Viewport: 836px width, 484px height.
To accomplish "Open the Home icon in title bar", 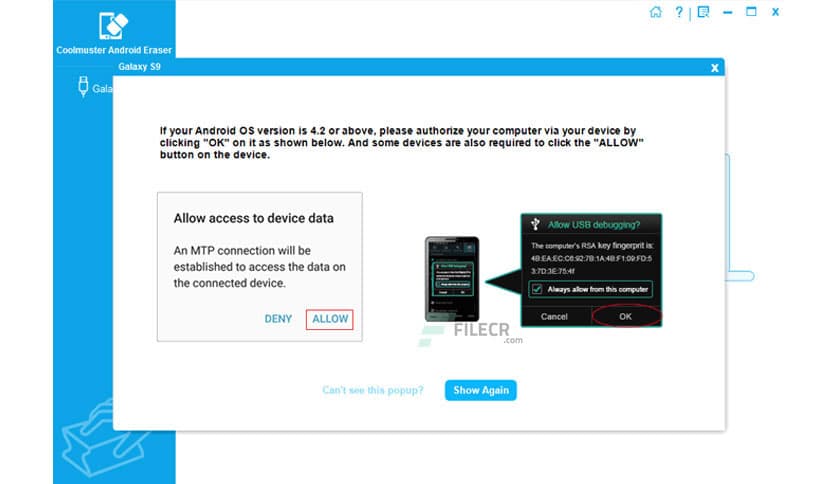I will (x=655, y=12).
